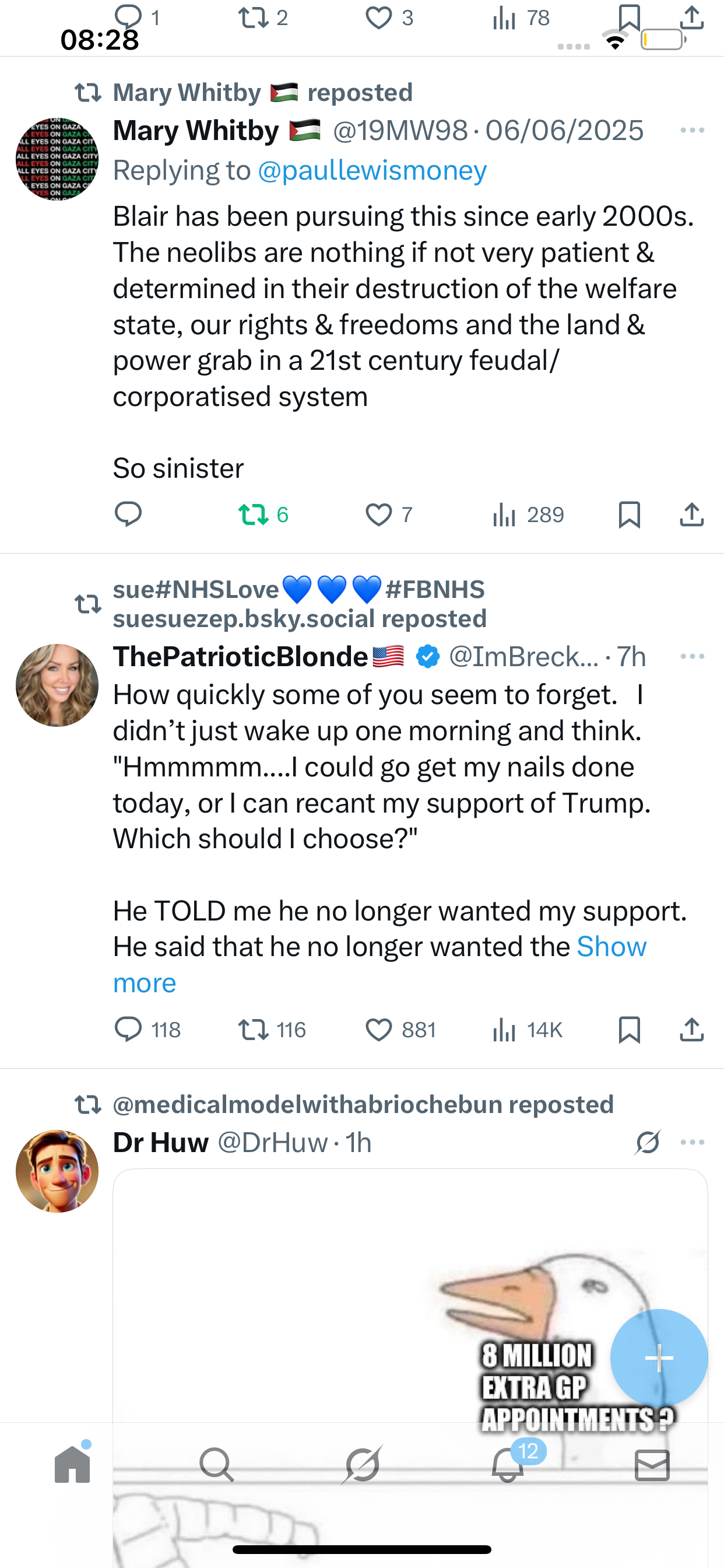Open more options on Mary Whitby's post
The image size is (724, 1568).
coord(692,130)
